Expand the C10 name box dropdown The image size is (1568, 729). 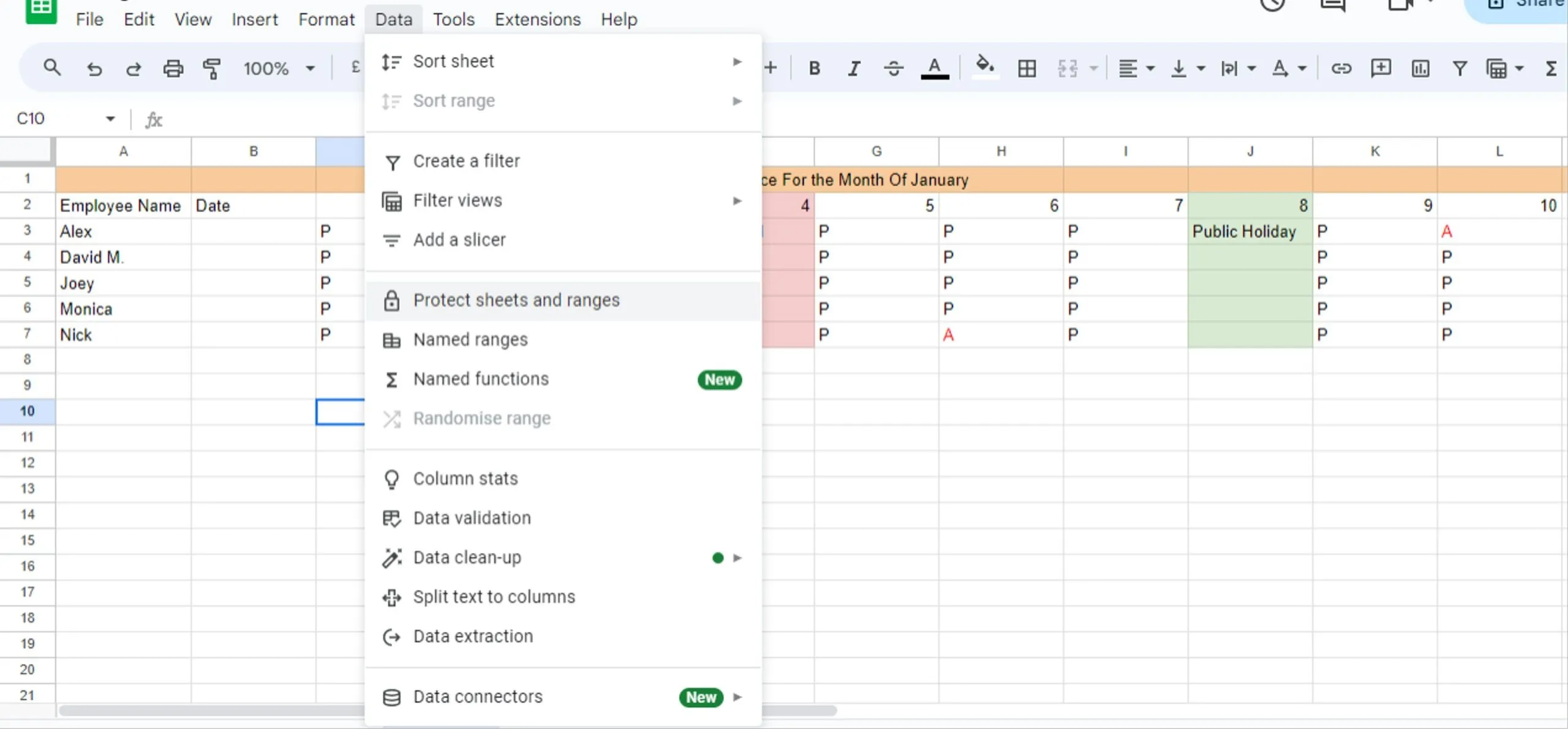[x=110, y=118]
